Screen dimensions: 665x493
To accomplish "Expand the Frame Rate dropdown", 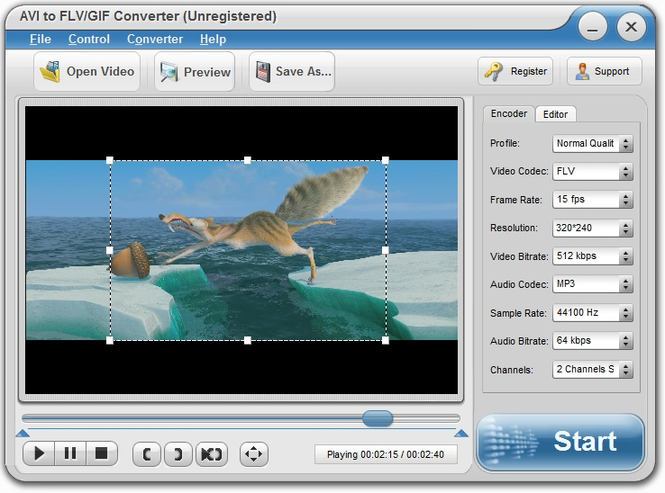I will tap(626, 199).
